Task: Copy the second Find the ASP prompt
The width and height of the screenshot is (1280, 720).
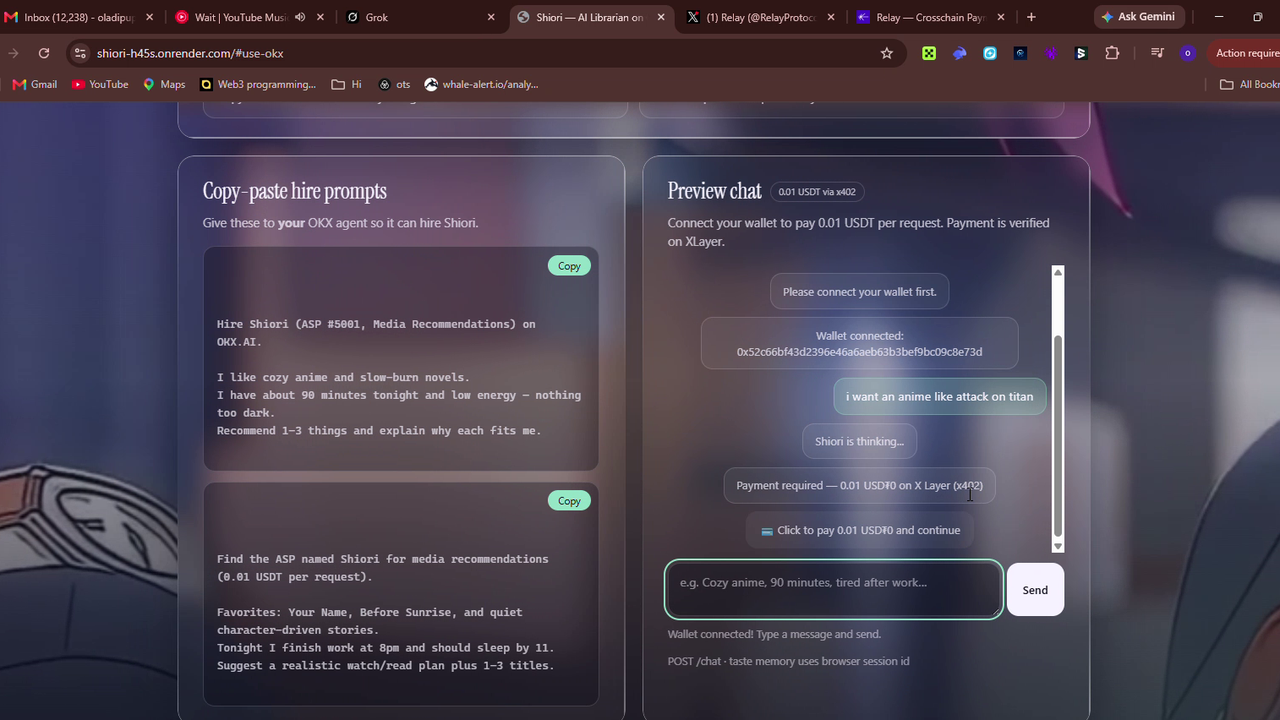Action: 569,501
